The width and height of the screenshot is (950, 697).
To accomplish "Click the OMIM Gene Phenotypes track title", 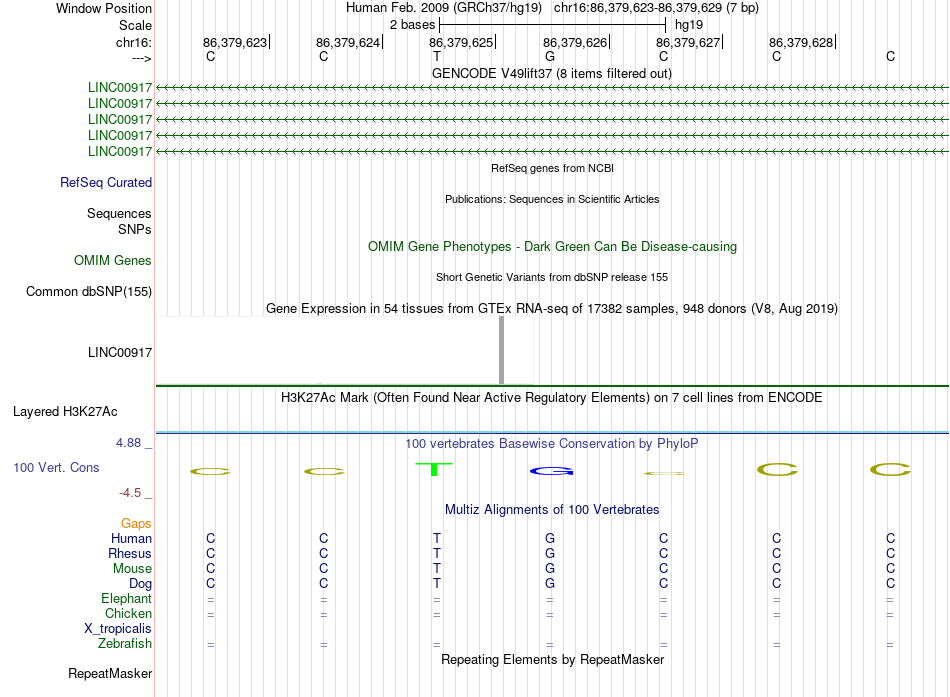I will 552,247.
